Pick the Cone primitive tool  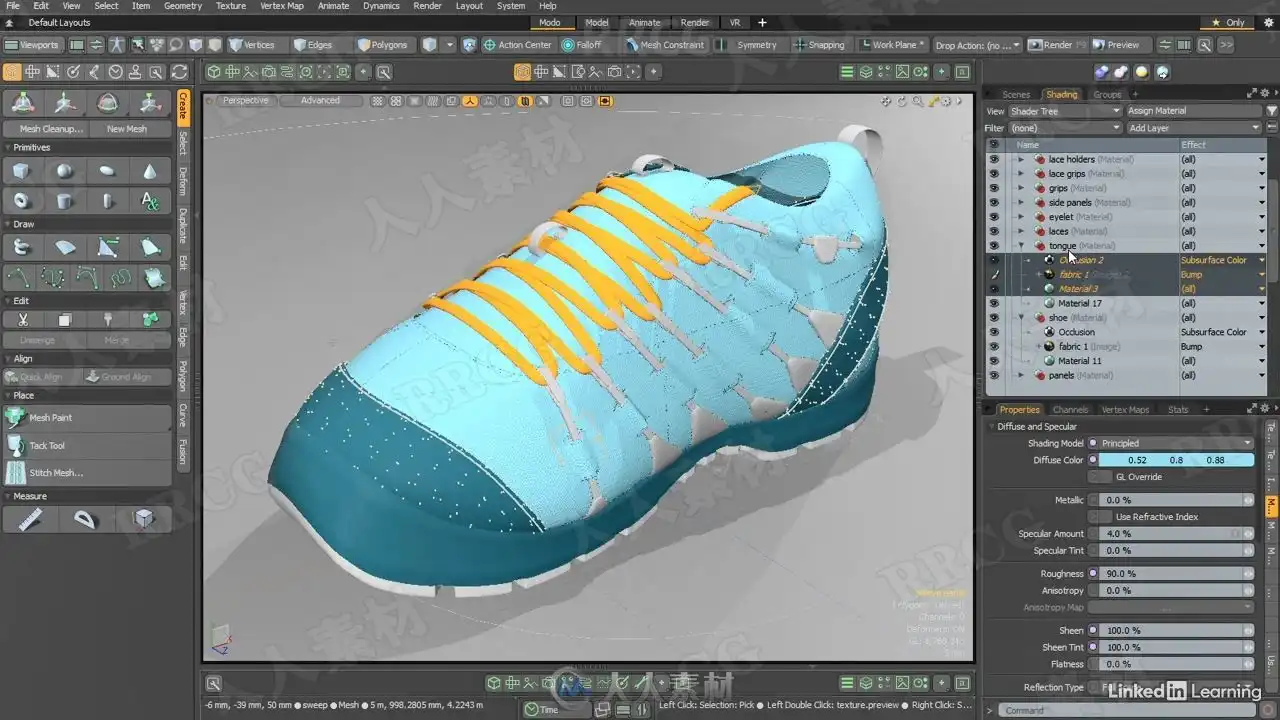pos(150,172)
